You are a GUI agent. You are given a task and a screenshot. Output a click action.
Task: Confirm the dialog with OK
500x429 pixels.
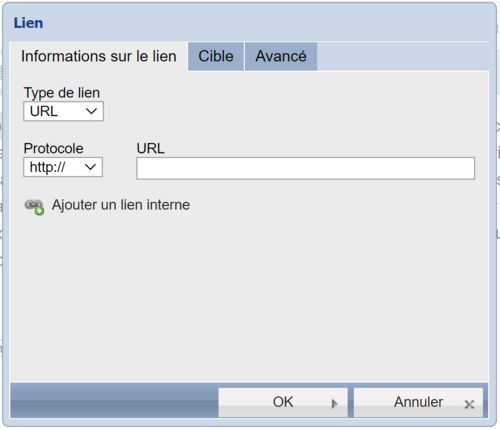click(283, 402)
